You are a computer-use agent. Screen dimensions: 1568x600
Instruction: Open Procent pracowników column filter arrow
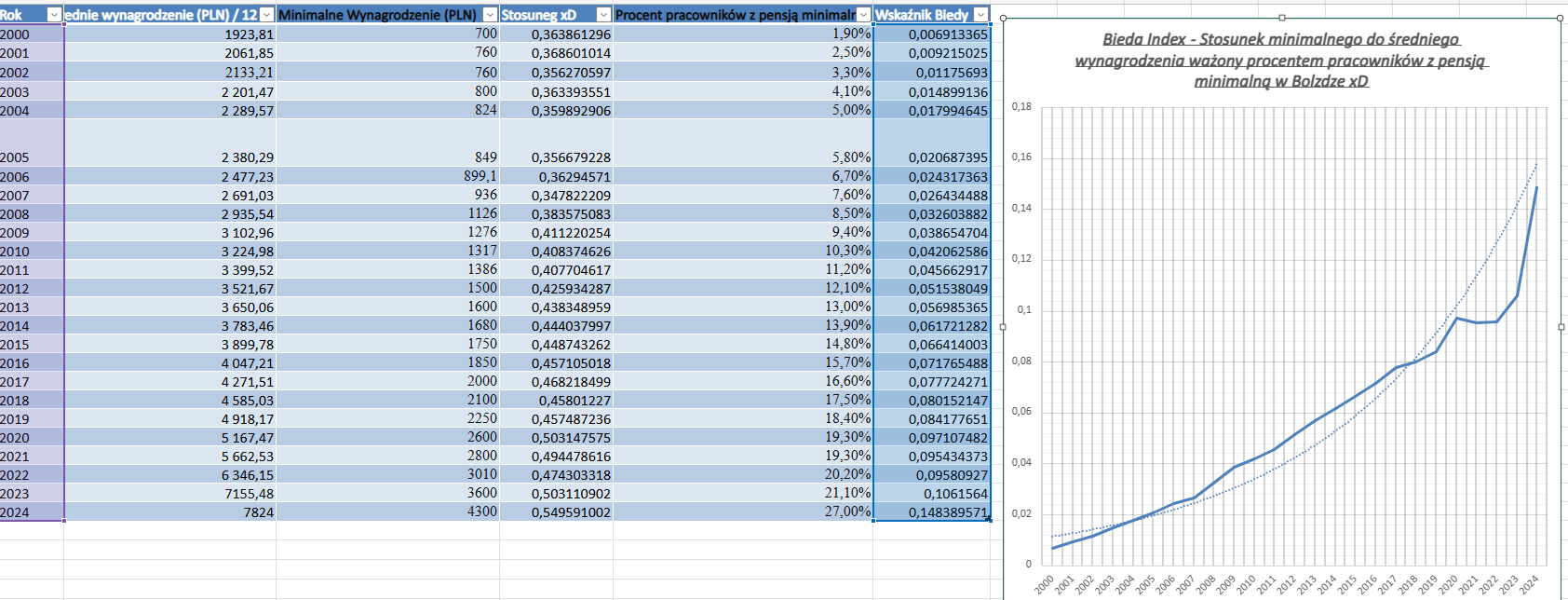[x=863, y=15]
